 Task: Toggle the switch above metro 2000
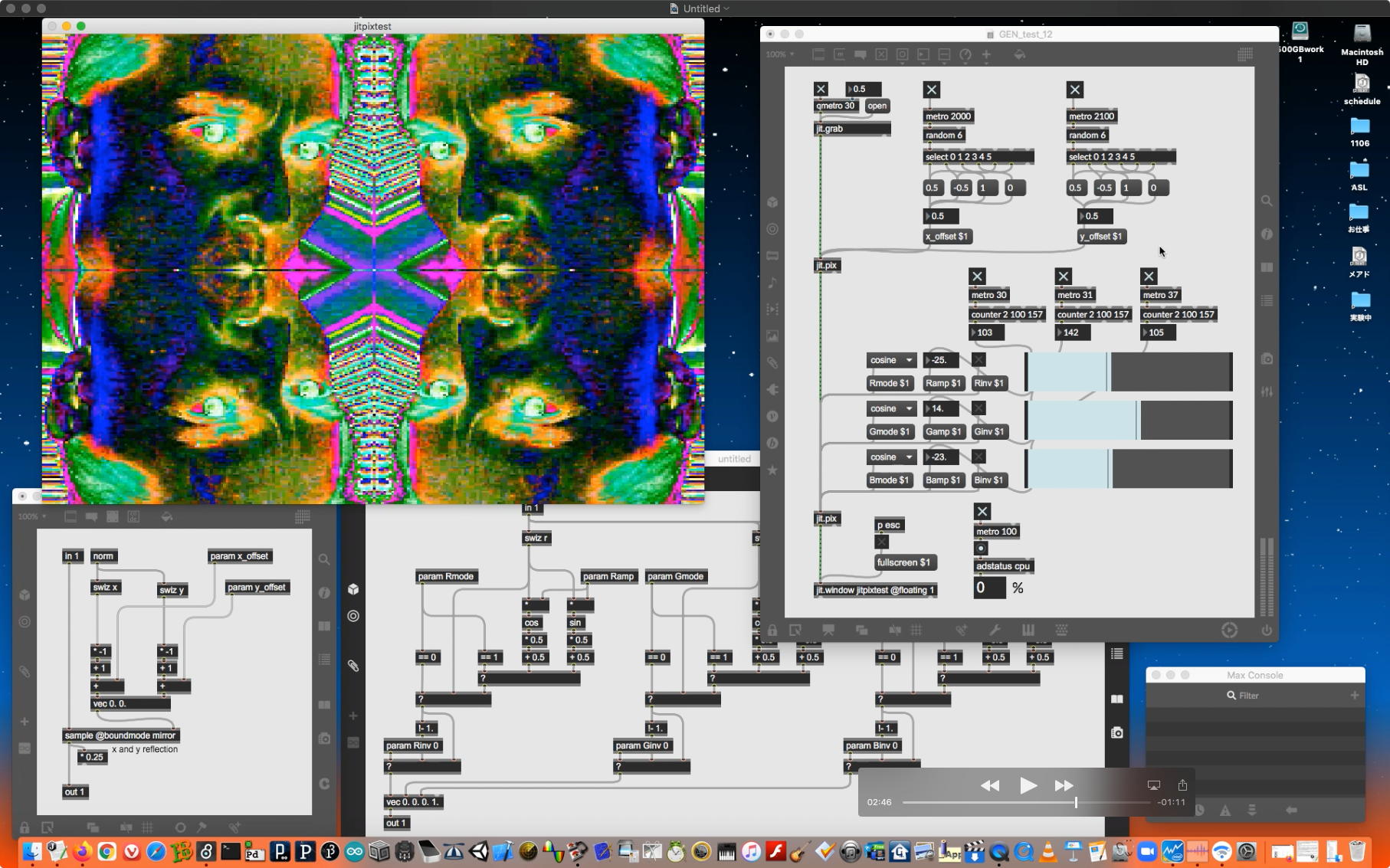932,90
